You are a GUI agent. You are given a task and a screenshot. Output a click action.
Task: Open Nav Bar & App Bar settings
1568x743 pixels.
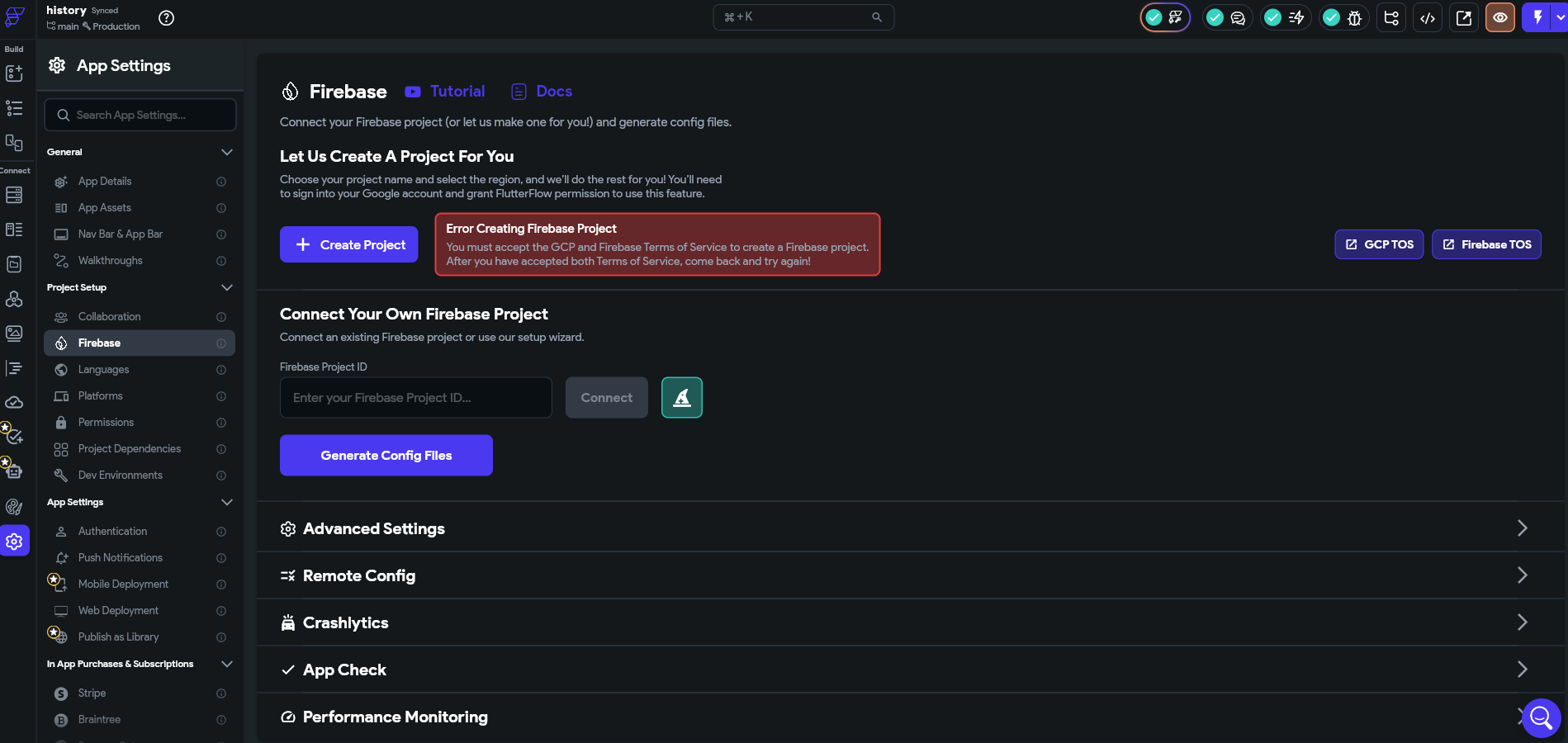coord(140,234)
